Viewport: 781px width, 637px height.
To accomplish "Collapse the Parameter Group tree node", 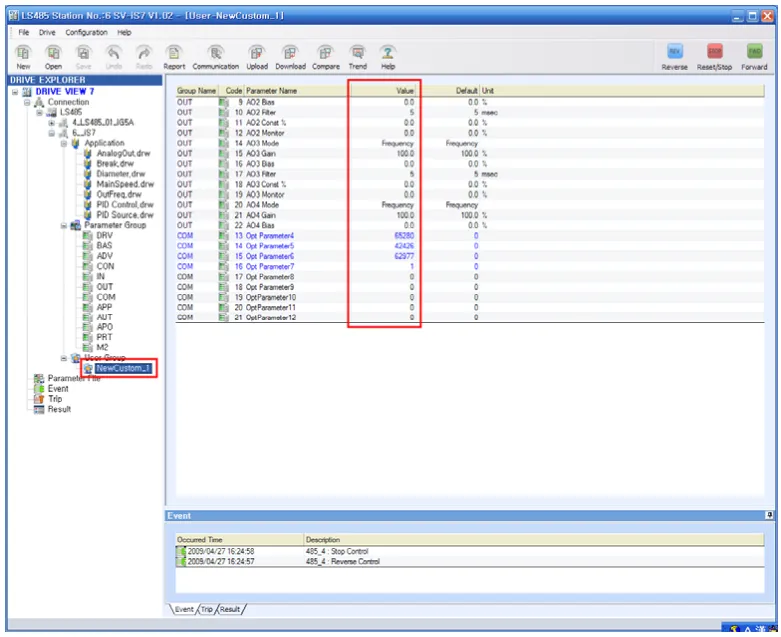I will [63, 225].
